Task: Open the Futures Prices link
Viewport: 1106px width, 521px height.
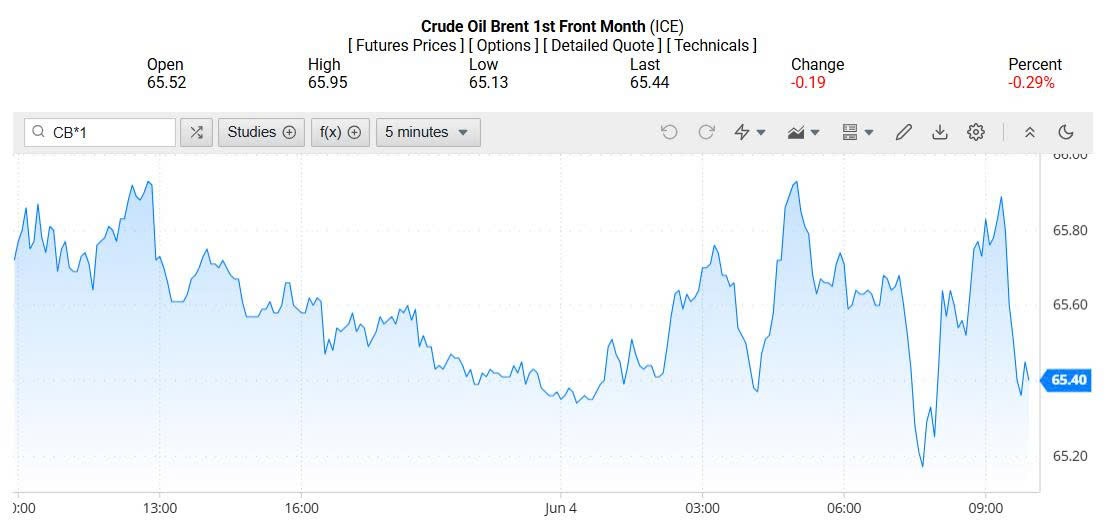Action: point(406,45)
